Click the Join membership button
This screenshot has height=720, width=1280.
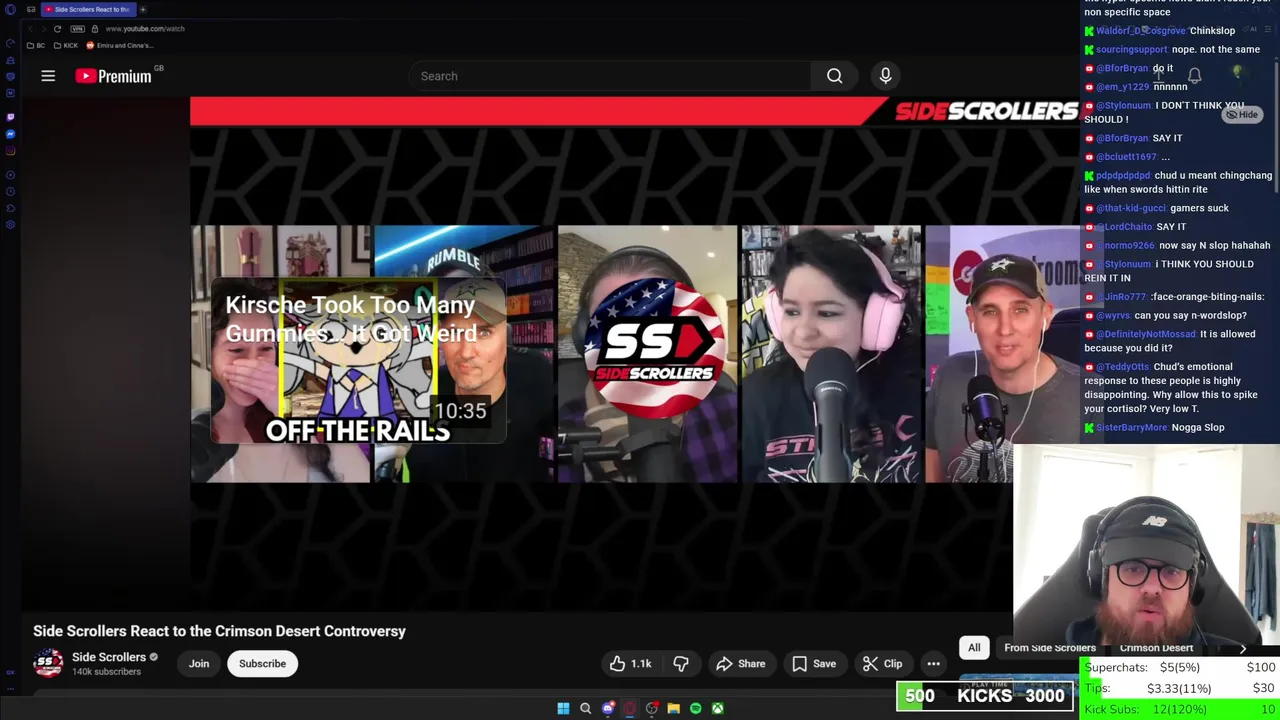(199, 664)
